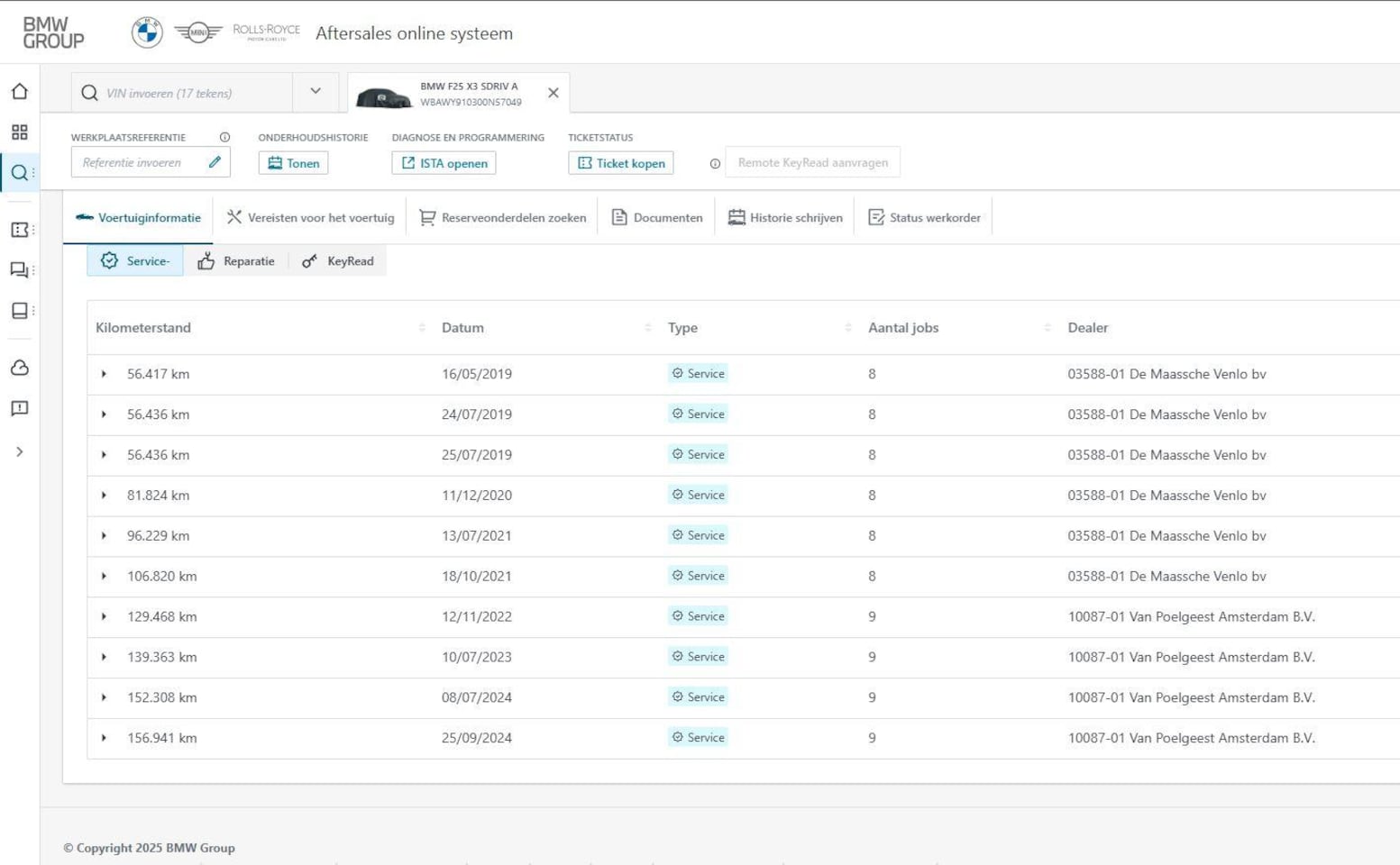This screenshot has height=865, width=1400.
Task: Click the magnifier icon in VIN search
Action: [89, 93]
